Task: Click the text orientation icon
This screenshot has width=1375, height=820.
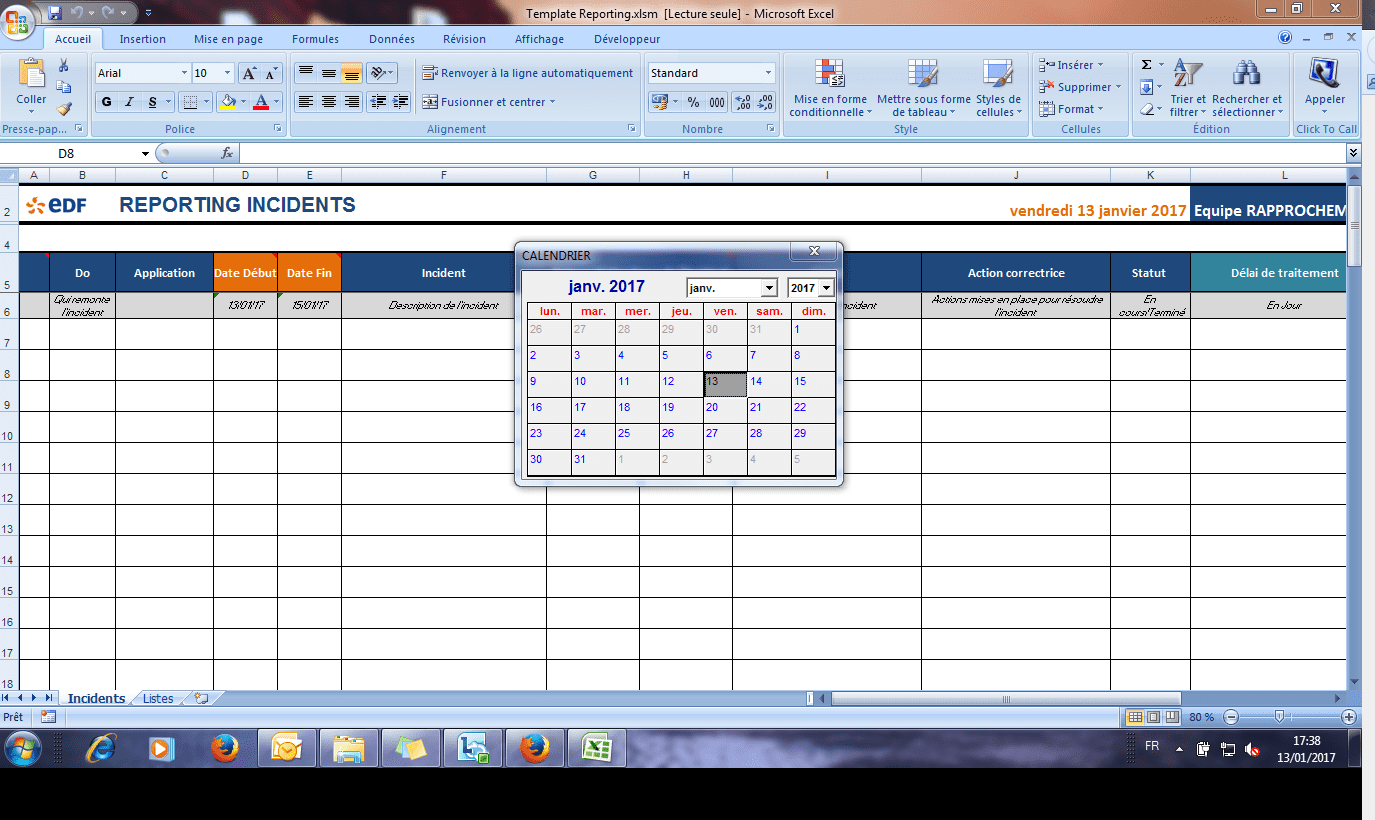Action: pyautogui.click(x=378, y=73)
